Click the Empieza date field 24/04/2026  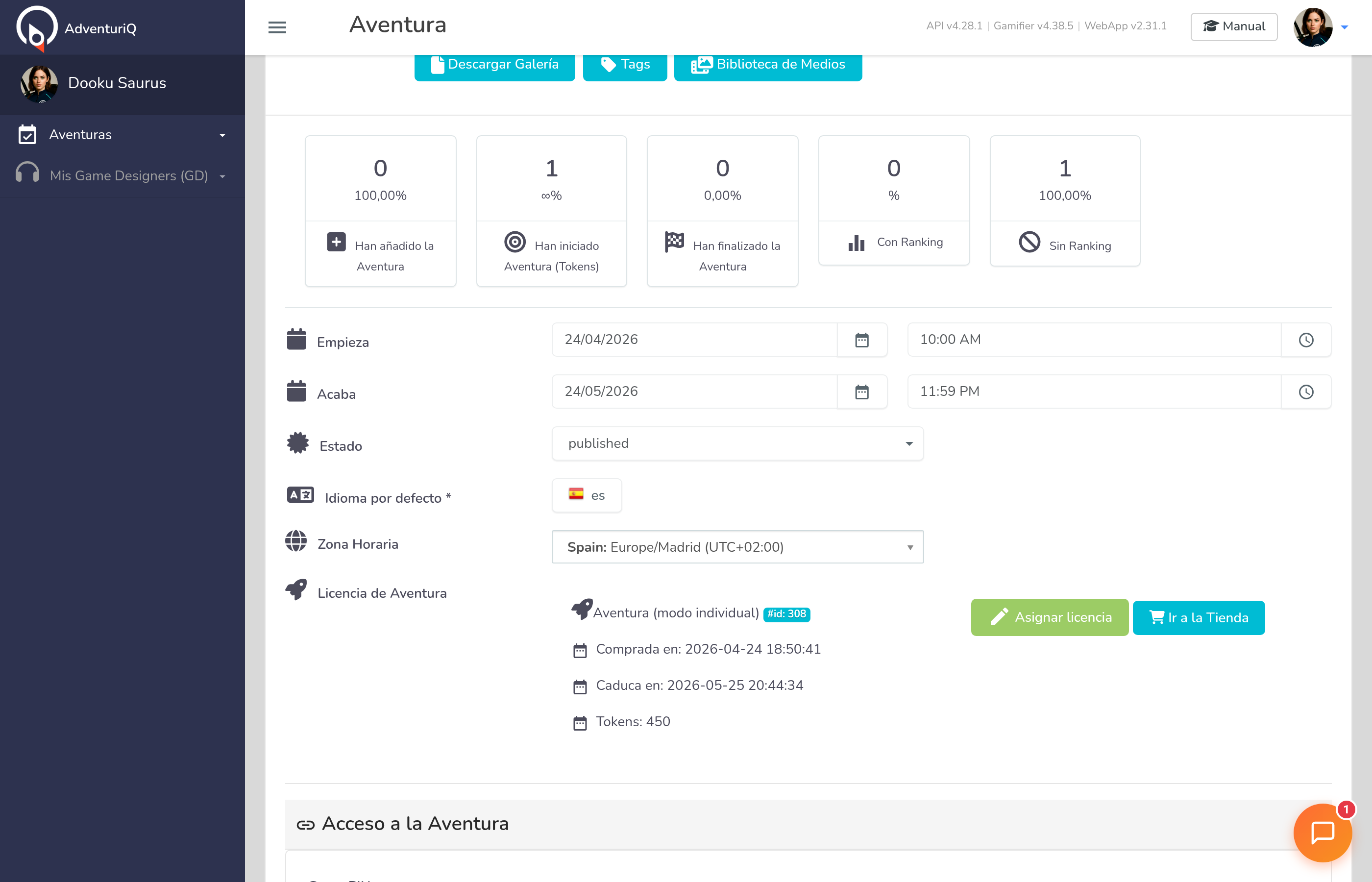694,340
